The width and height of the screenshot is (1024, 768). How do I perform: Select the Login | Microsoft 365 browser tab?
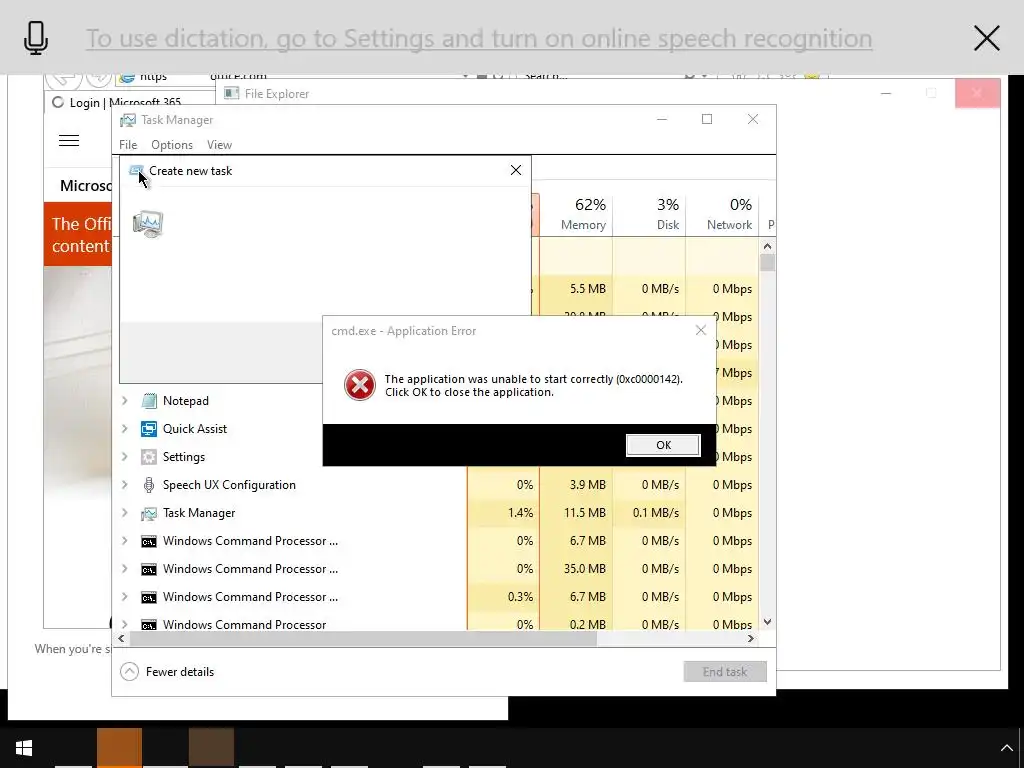[x=125, y=103]
